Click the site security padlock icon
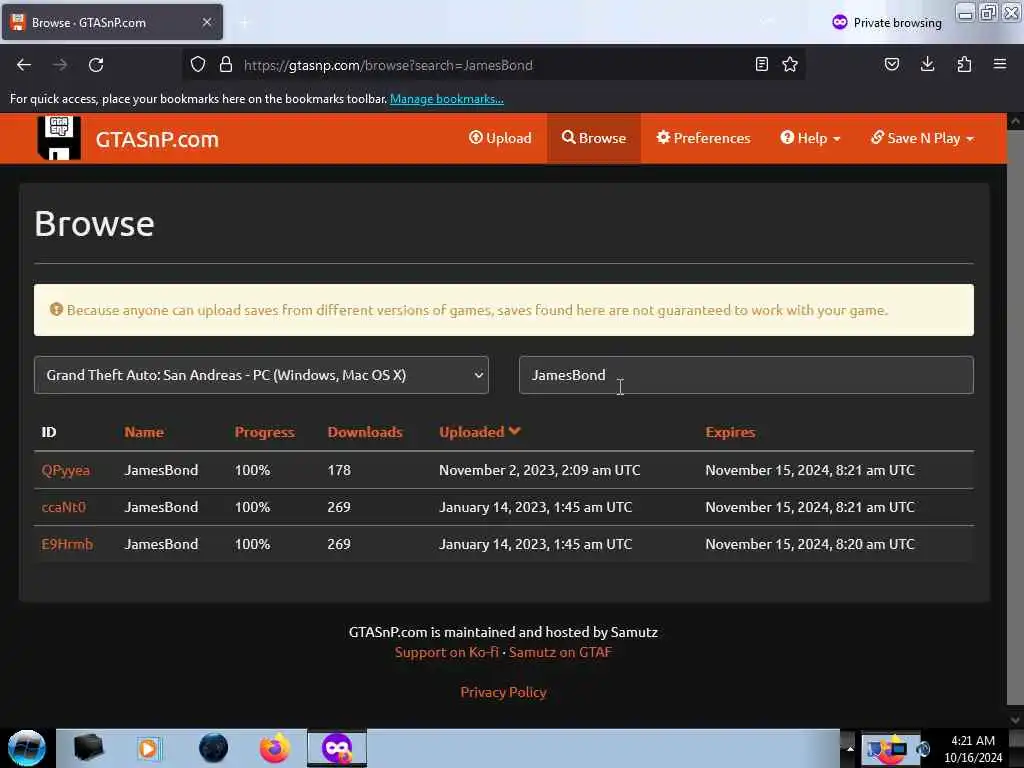Screen dimensions: 1024x768 tap(226, 64)
